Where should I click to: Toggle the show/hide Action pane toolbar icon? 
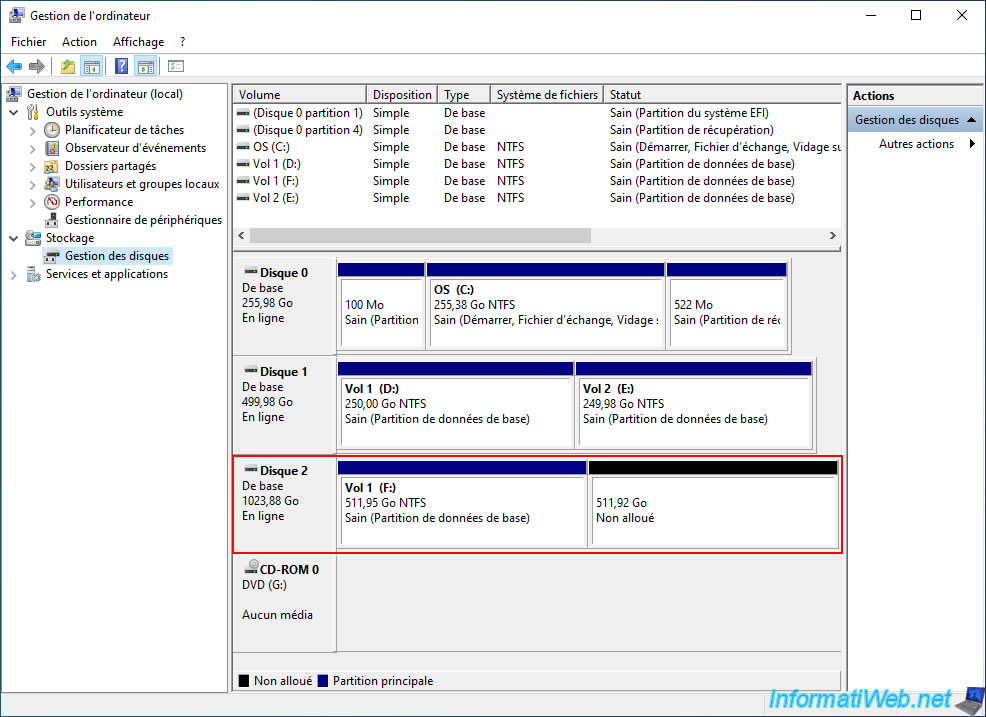point(146,67)
